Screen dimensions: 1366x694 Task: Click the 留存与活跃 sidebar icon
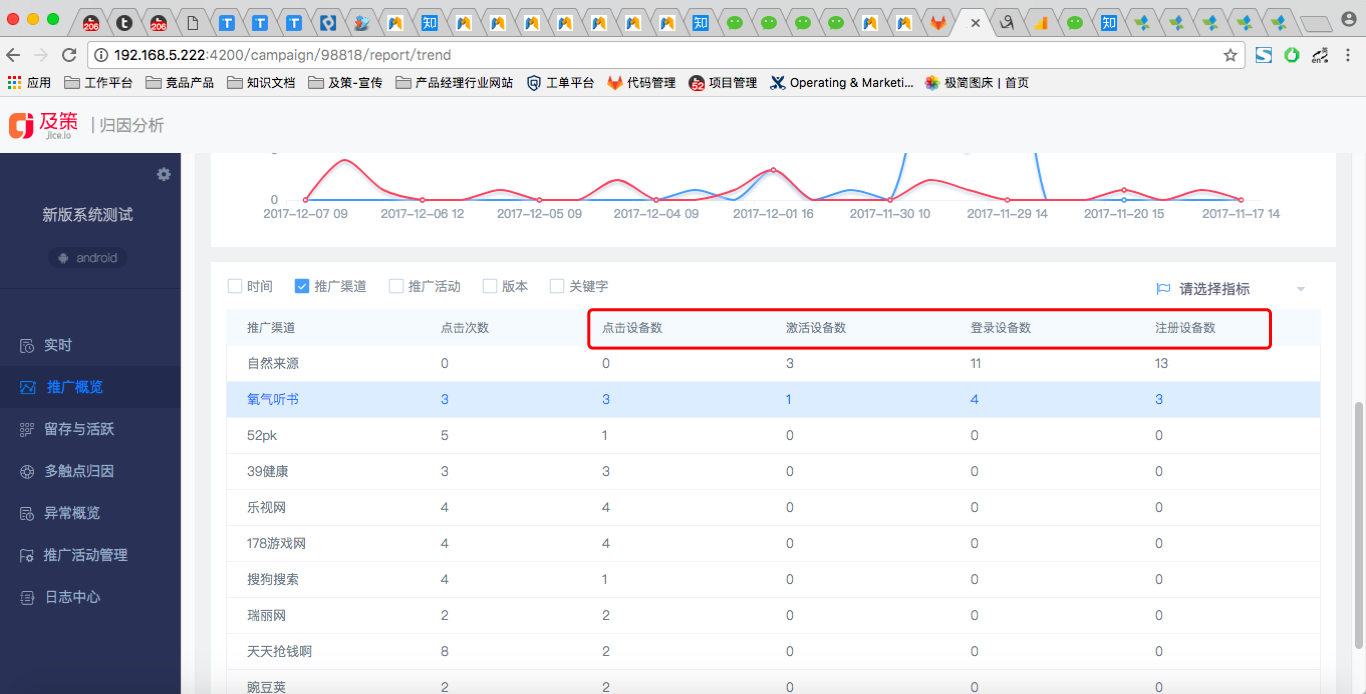click(27, 430)
